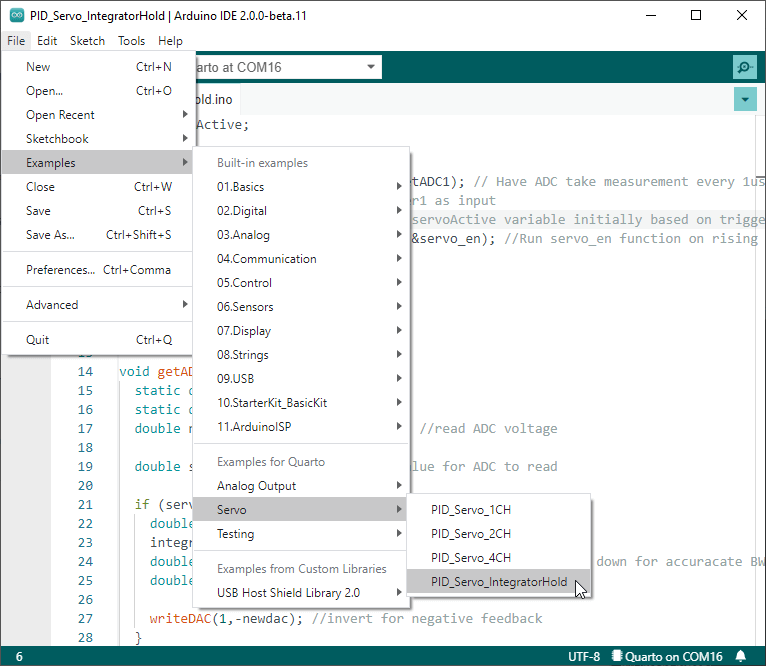The width and height of the screenshot is (766, 666).
Task: Open the Edit menu
Action: [x=47, y=41]
